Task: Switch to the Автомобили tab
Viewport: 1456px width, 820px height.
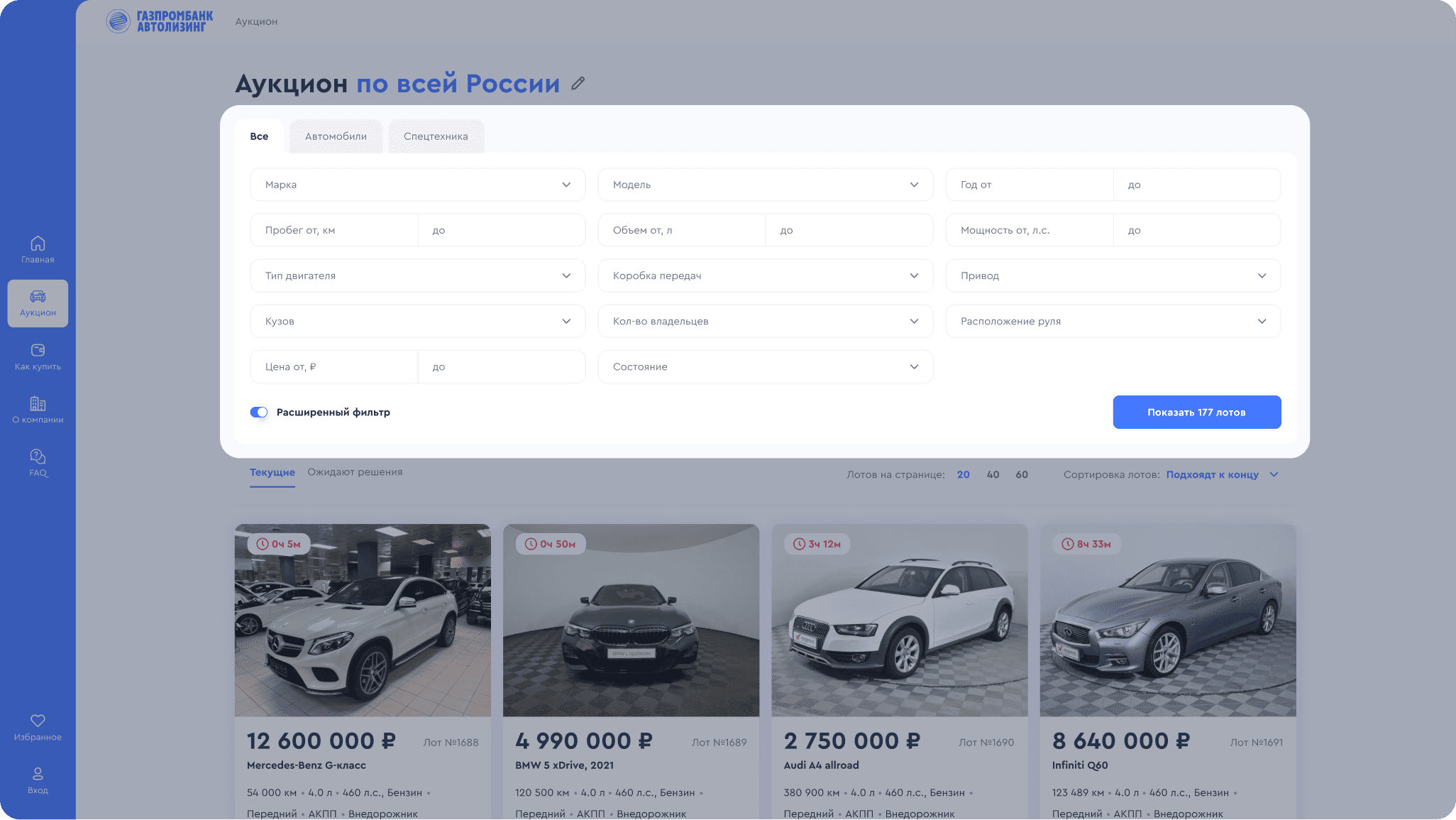Action: [336, 136]
